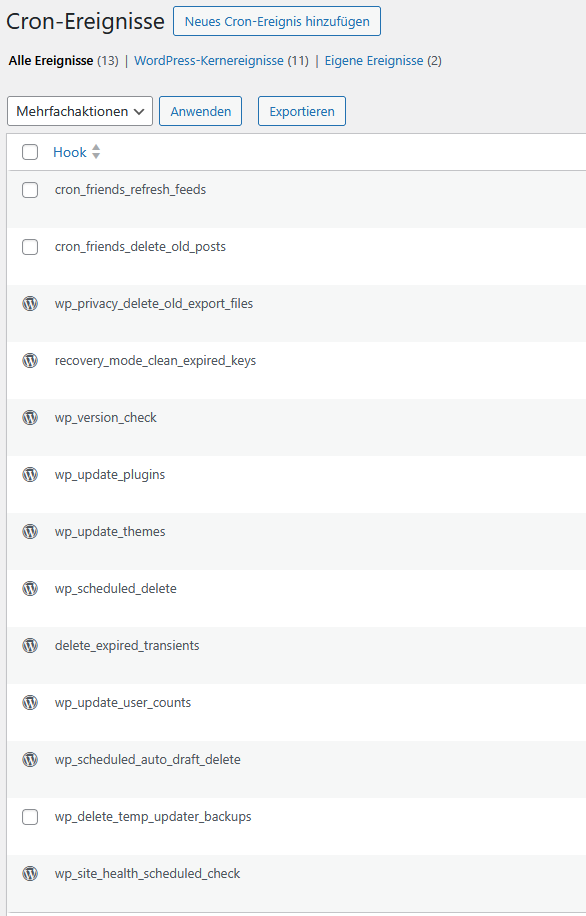Screen dimensions: 586x916
Task: Select the wp_delete_temp_updater_backups checkbox
Action: click(x=30, y=817)
